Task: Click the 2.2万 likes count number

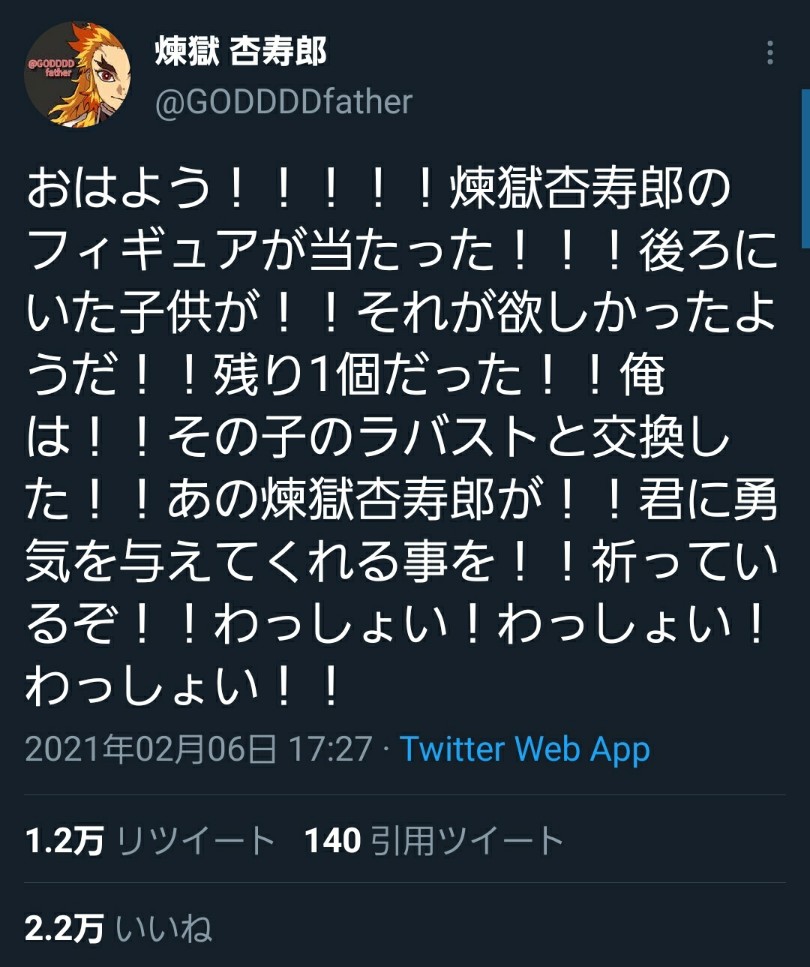Action: point(64,929)
